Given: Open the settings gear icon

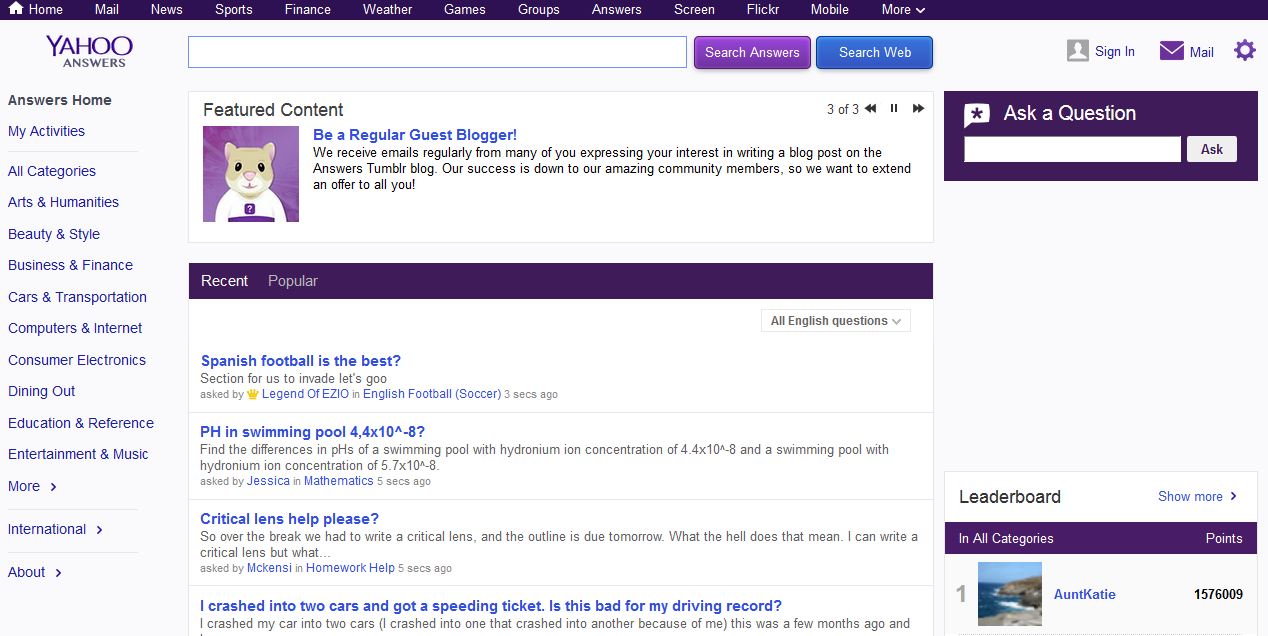Looking at the screenshot, I should point(1244,50).
